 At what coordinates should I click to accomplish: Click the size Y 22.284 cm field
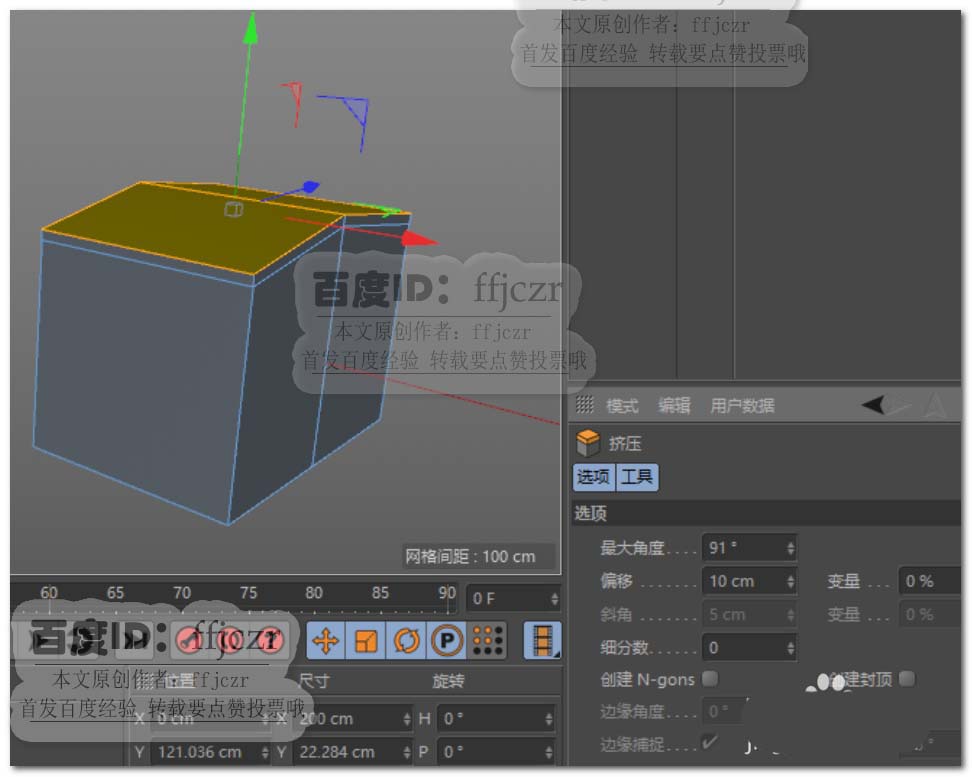353,752
